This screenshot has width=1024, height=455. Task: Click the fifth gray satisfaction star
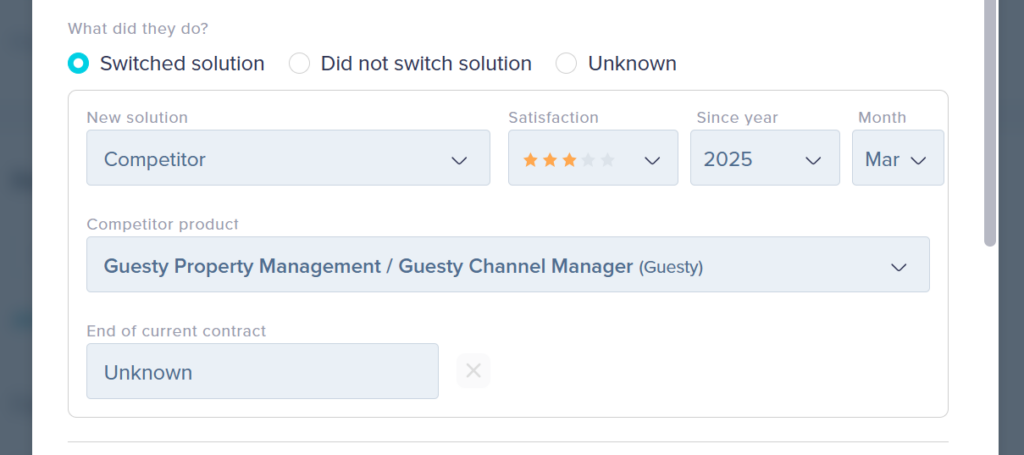click(607, 160)
